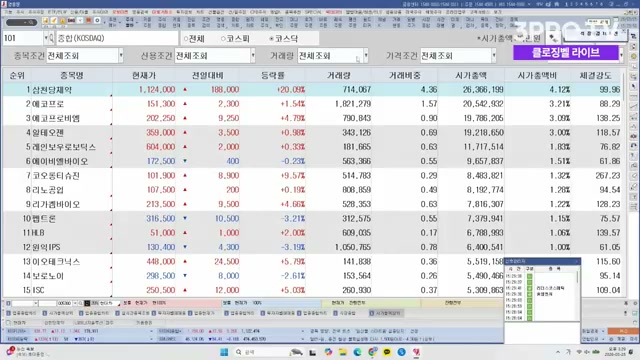Viewport: 640px width, 360px height.
Task: Select the 알테오젠 stock name
Action: pos(48,133)
